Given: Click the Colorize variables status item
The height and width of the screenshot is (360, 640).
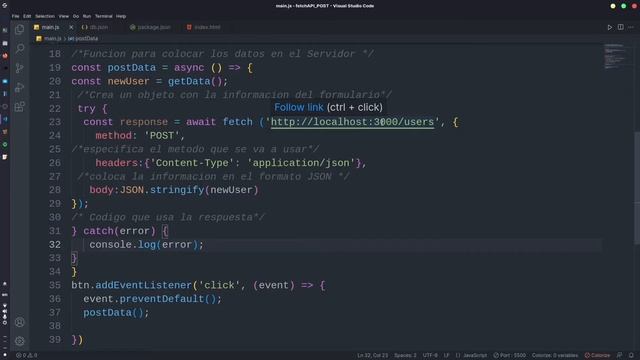Looking at the screenshot, I should pyautogui.click(x=555, y=356).
